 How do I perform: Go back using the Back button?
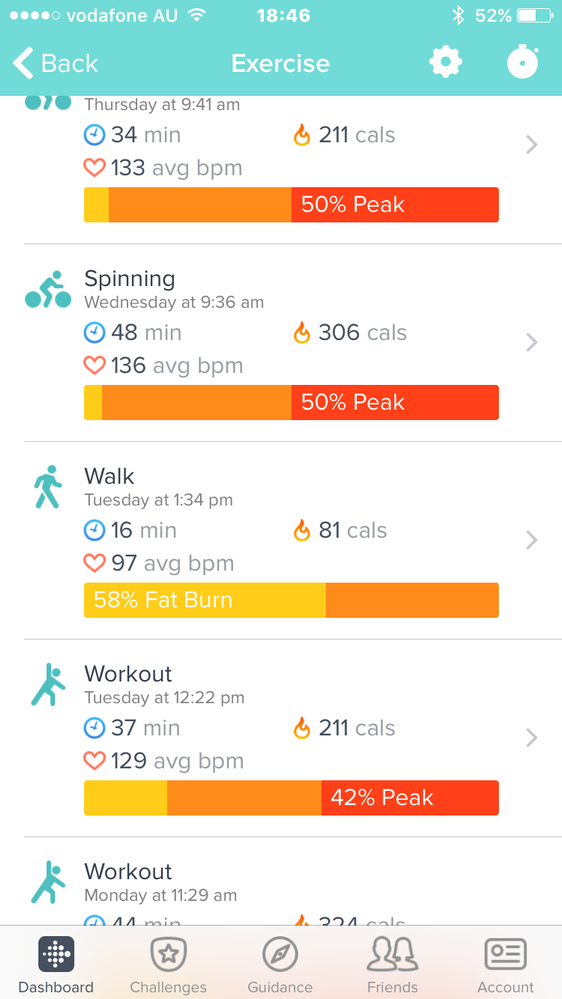pos(55,63)
